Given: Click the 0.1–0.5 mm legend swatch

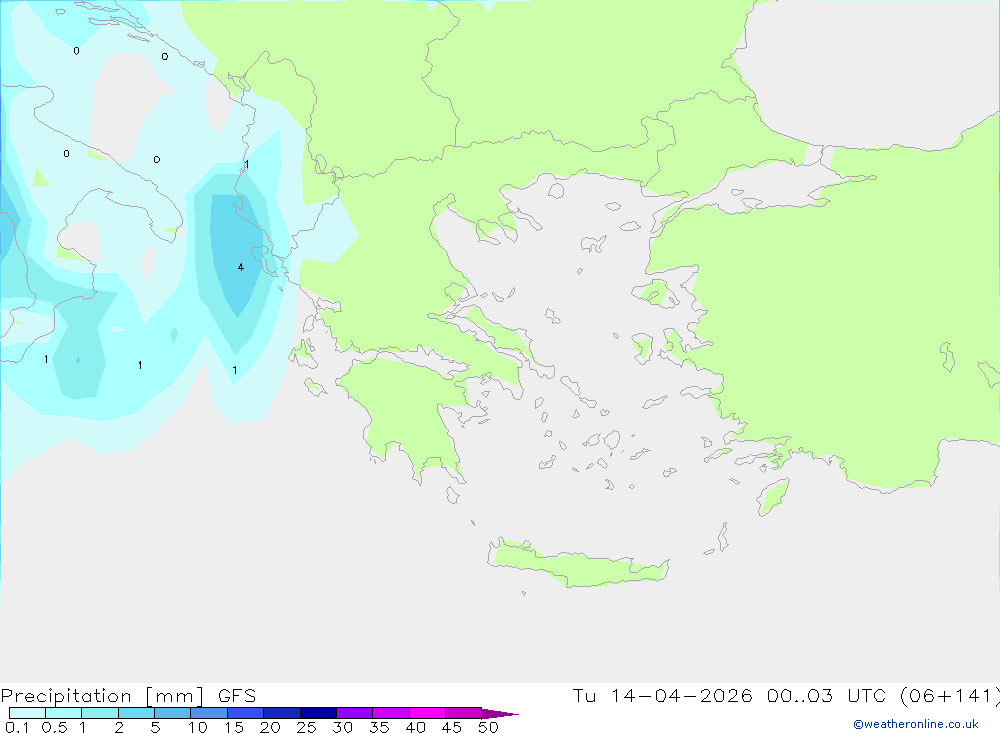Looking at the screenshot, I should tap(27, 713).
